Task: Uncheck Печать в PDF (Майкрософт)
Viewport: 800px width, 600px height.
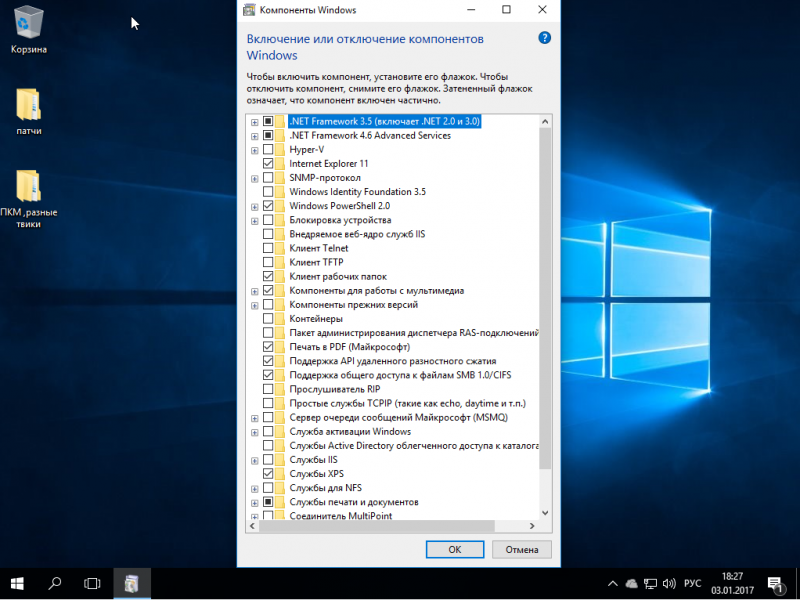Action: point(268,347)
